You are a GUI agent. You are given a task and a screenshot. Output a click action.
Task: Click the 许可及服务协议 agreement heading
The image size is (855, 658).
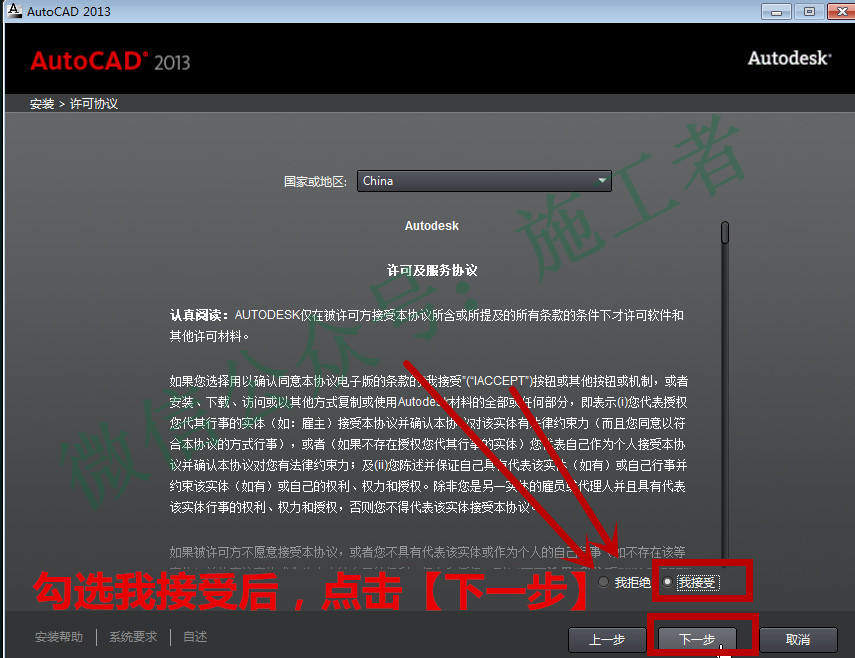432,270
